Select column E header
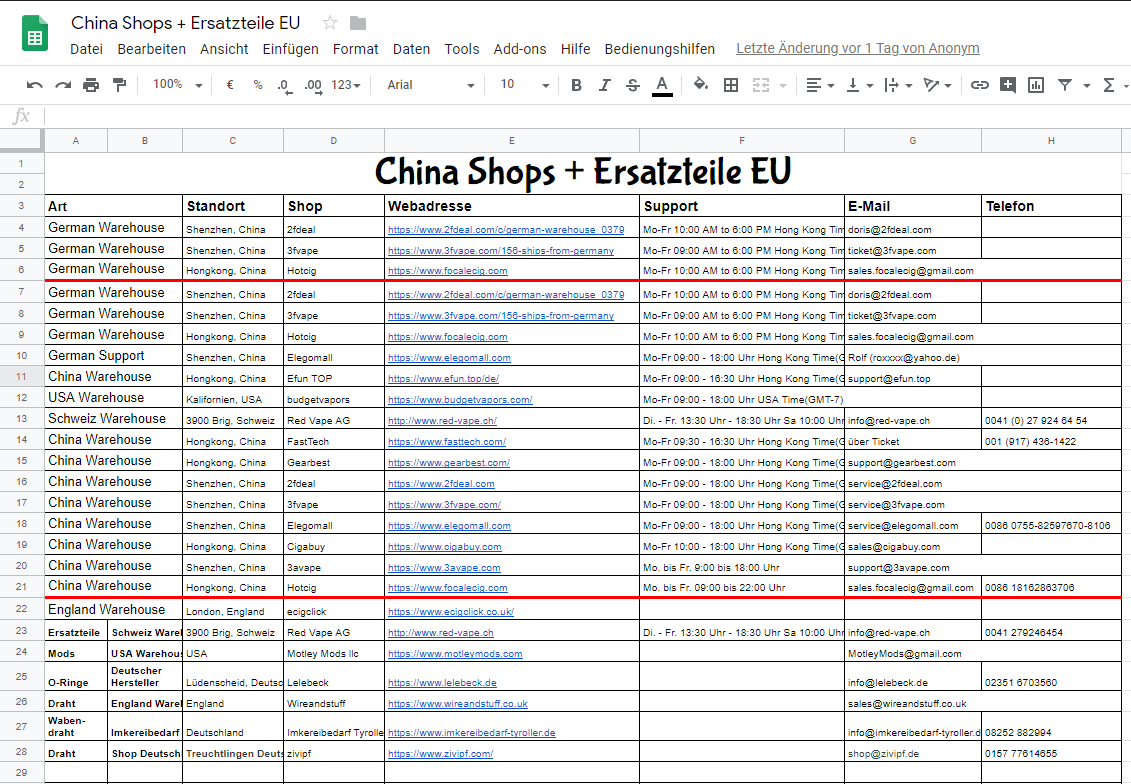 [511, 141]
